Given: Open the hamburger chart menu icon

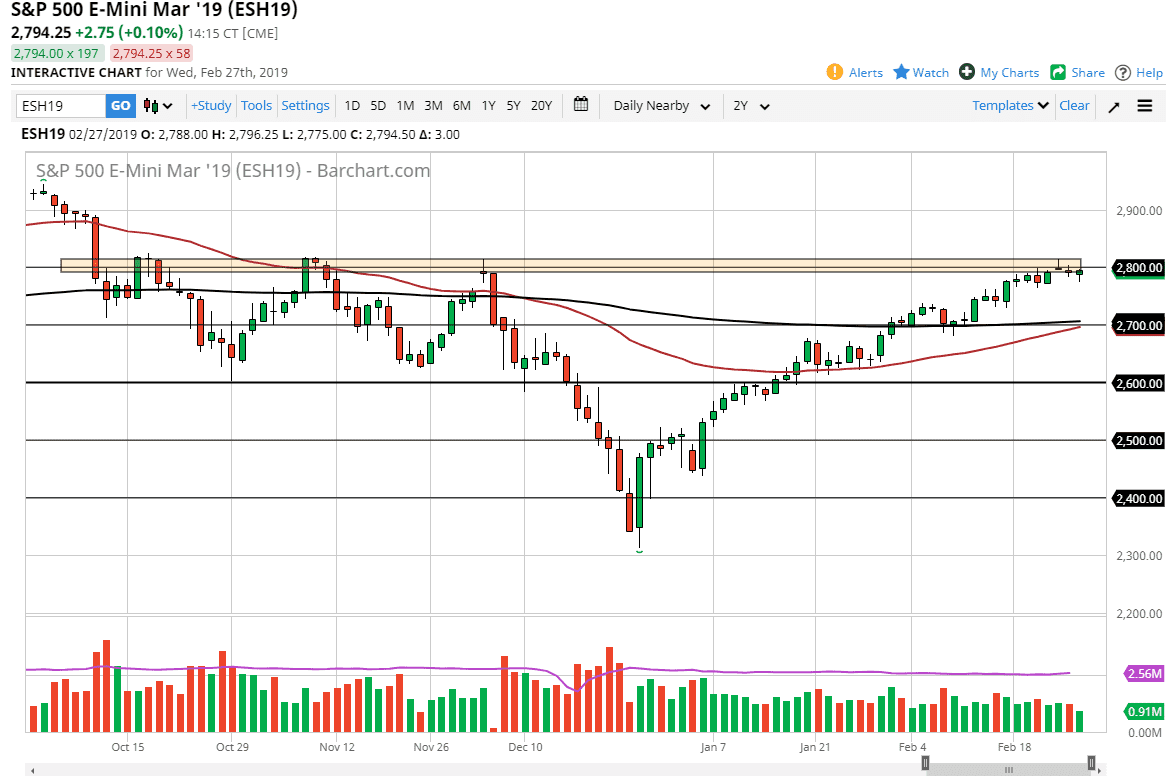Looking at the screenshot, I should [1144, 105].
